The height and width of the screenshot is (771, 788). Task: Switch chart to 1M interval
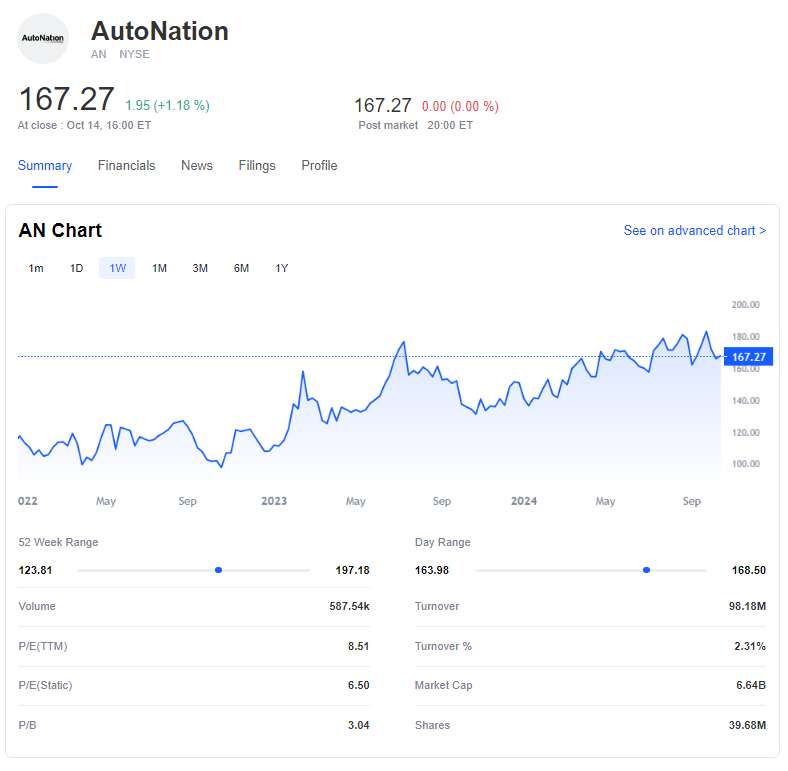coord(159,268)
